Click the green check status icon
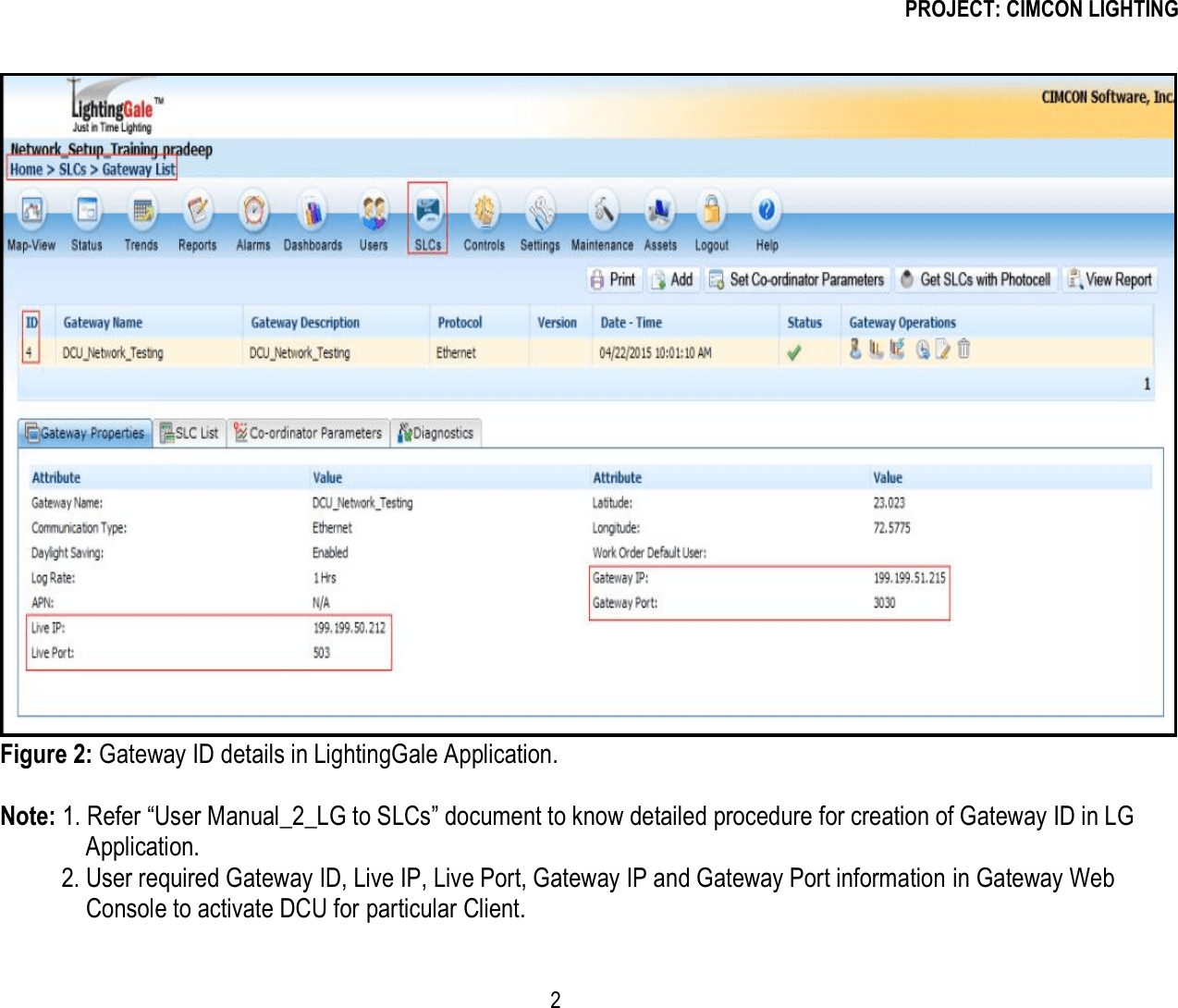1178x1008 pixels. pyautogui.click(x=794, y=352)
